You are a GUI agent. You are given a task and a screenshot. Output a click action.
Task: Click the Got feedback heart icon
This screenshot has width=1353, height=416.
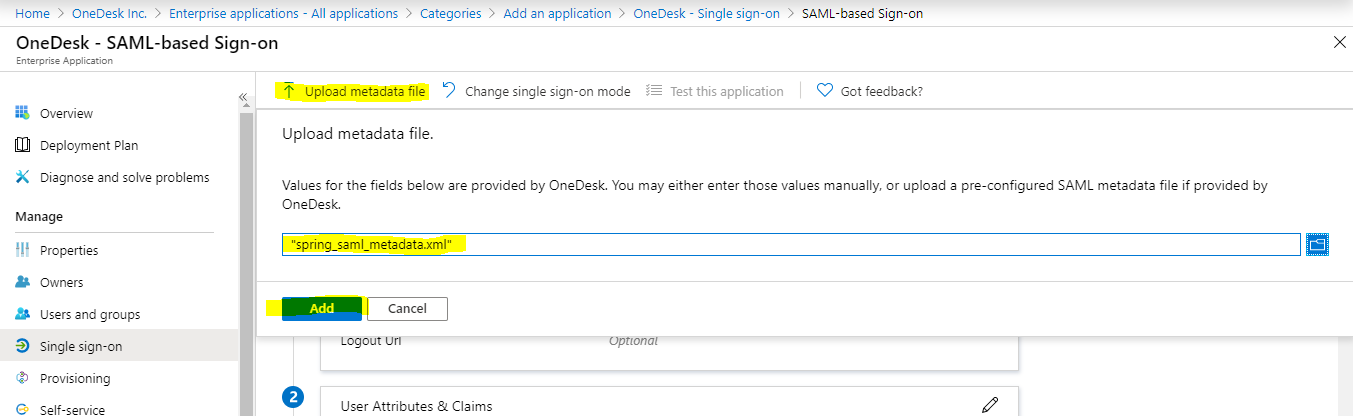pos(824,91)
